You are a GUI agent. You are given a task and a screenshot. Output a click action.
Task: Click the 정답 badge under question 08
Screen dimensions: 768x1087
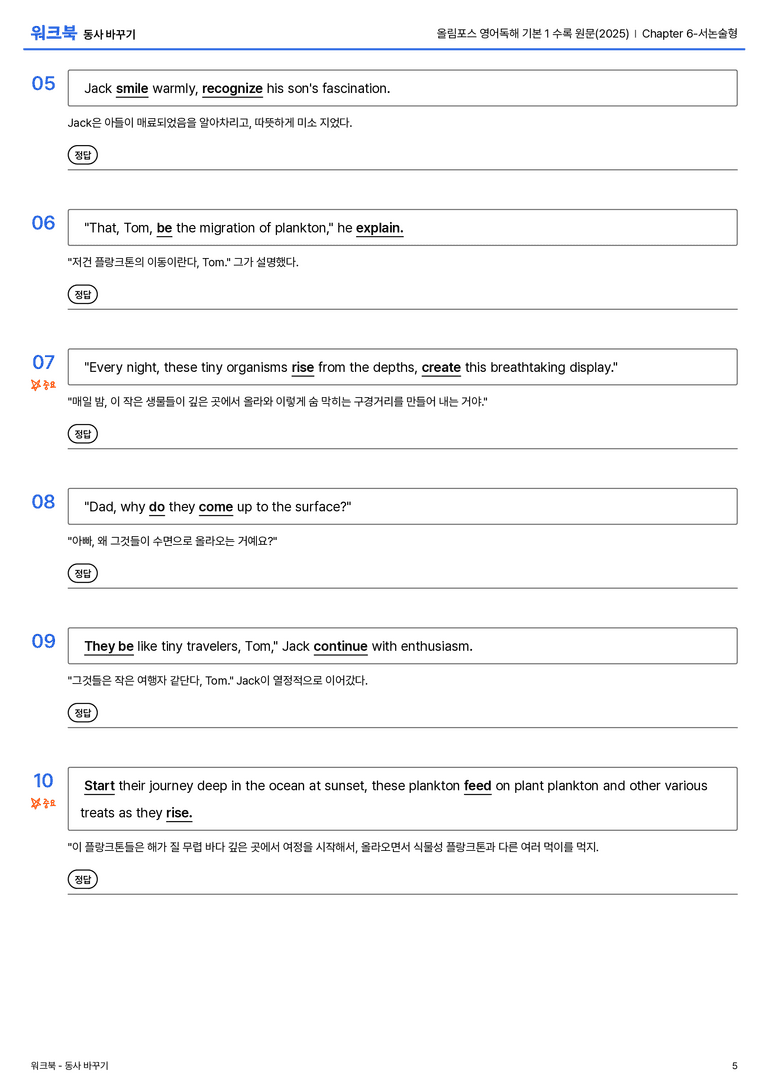(x=82, y=573)
